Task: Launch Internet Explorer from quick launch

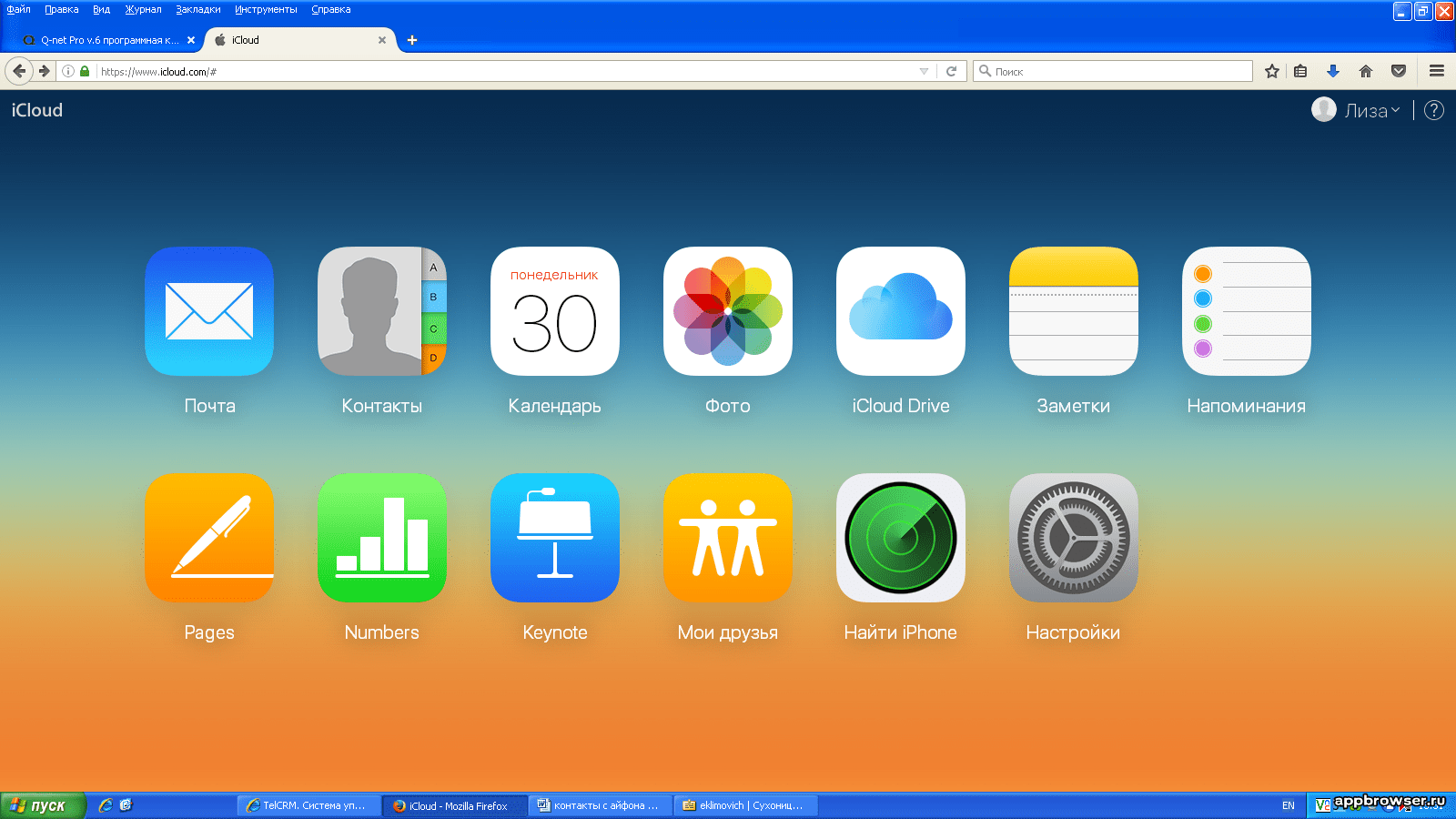Action: [106, 805]
